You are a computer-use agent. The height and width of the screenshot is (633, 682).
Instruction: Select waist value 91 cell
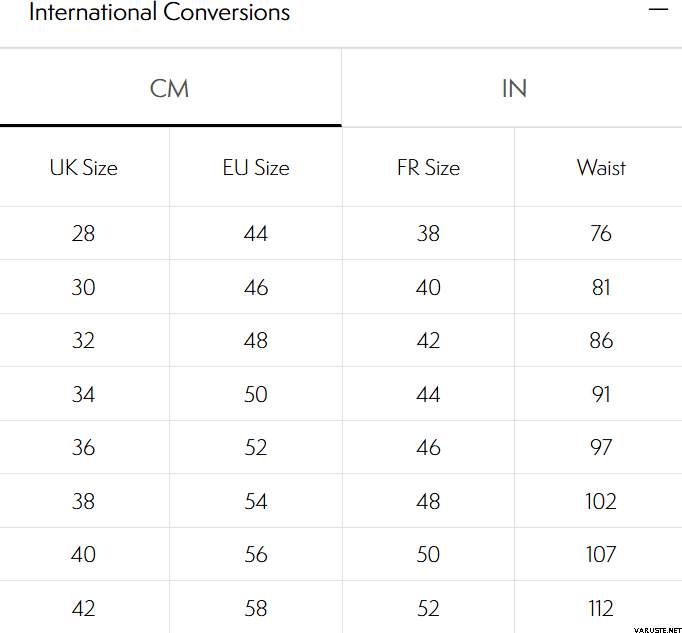[x=601, y=395]
